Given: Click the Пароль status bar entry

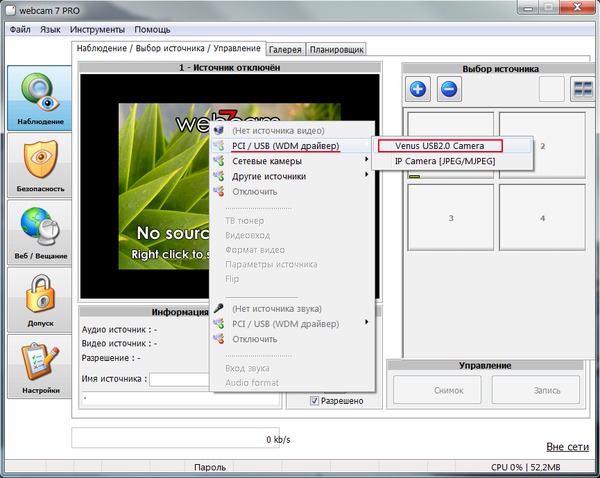Looking at the screenshot, I should click(210, 467).
